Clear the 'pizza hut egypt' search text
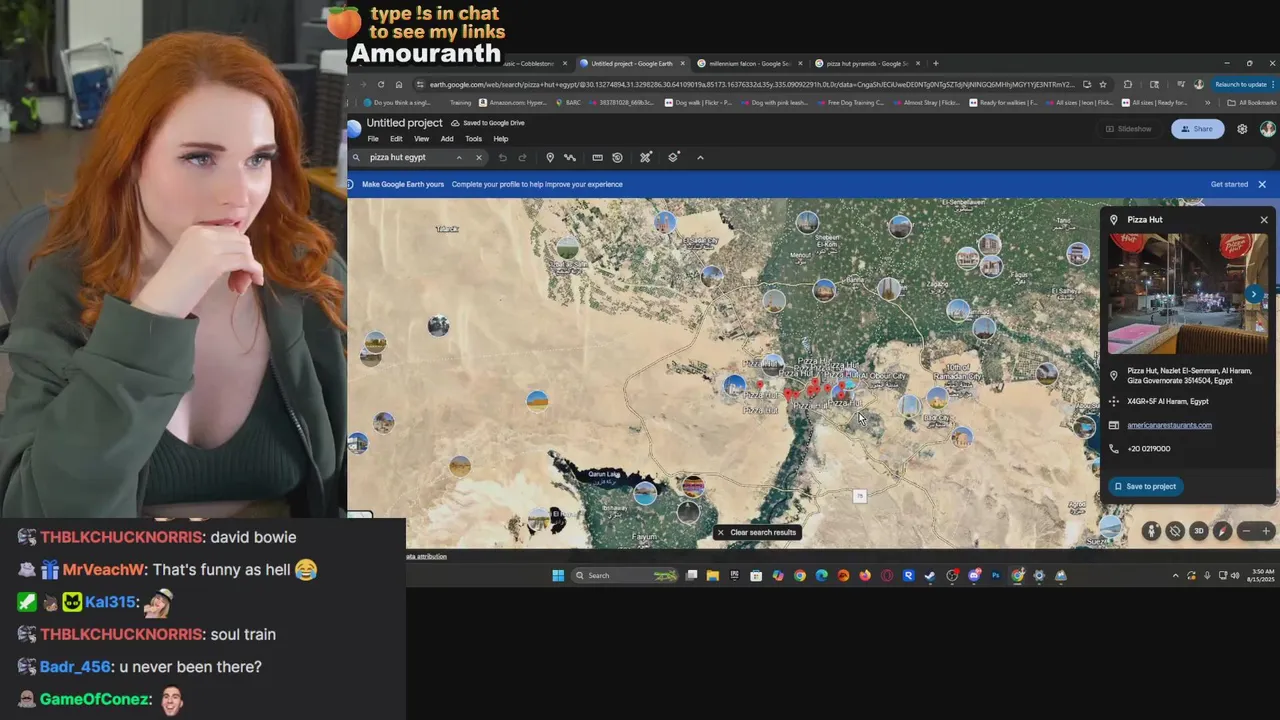This screenshot has height=720, width=1280. (x=478, y=157)
